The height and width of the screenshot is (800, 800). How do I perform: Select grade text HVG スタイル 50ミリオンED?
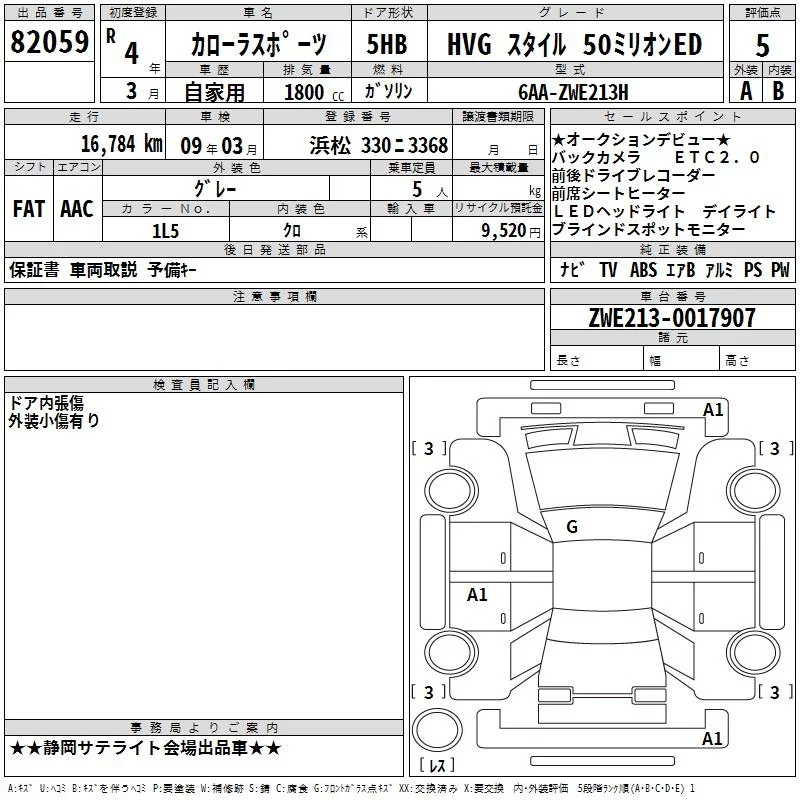(x=574, y=44)
